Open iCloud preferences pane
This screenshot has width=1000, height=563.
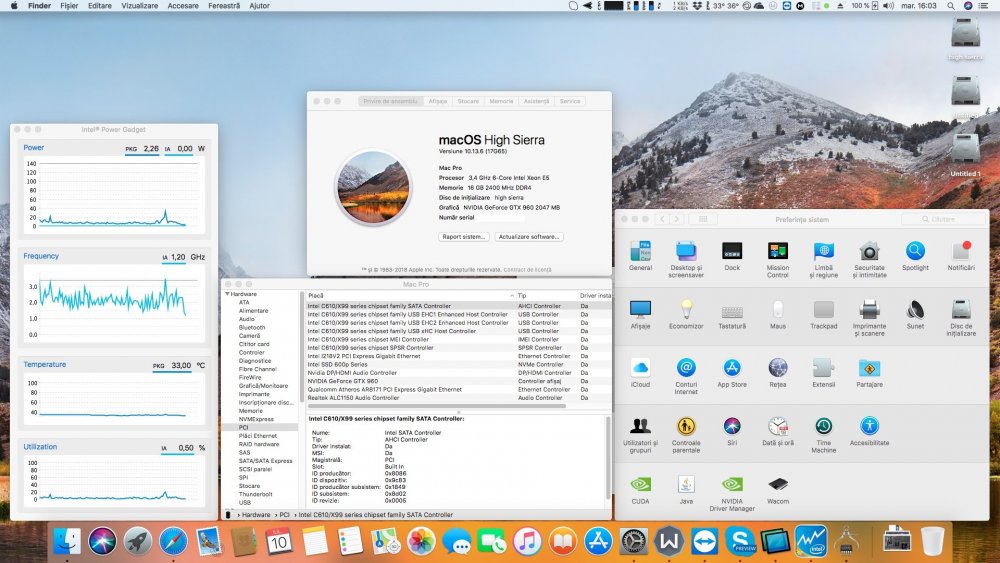point(640,373)
